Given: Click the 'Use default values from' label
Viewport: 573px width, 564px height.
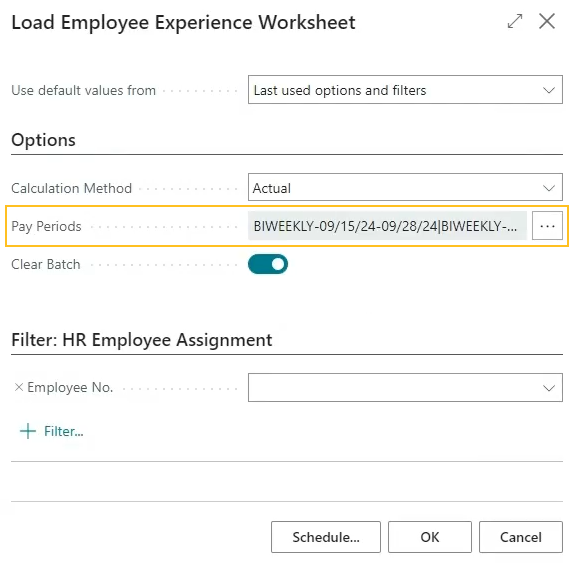Looking at the screenshot, I should point(84,90).
